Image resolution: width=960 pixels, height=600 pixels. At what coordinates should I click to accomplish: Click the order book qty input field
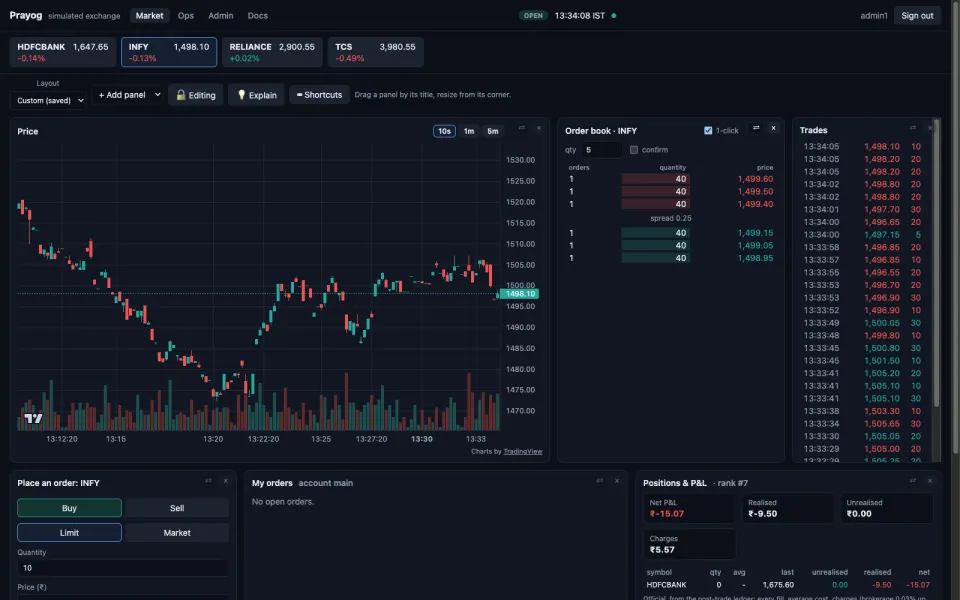pos(601,149)
